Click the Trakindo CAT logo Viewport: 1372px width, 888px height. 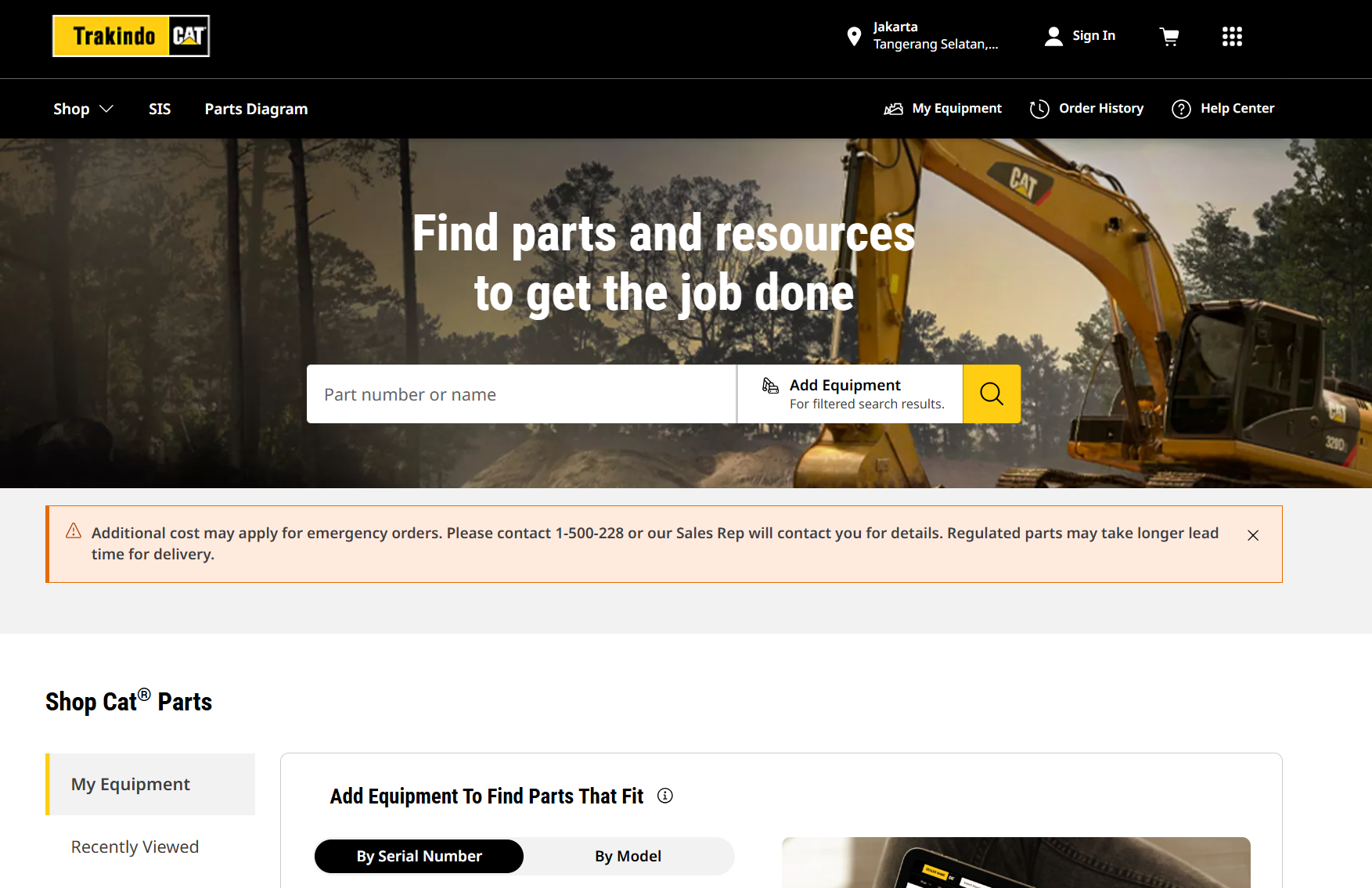point(131,36)
